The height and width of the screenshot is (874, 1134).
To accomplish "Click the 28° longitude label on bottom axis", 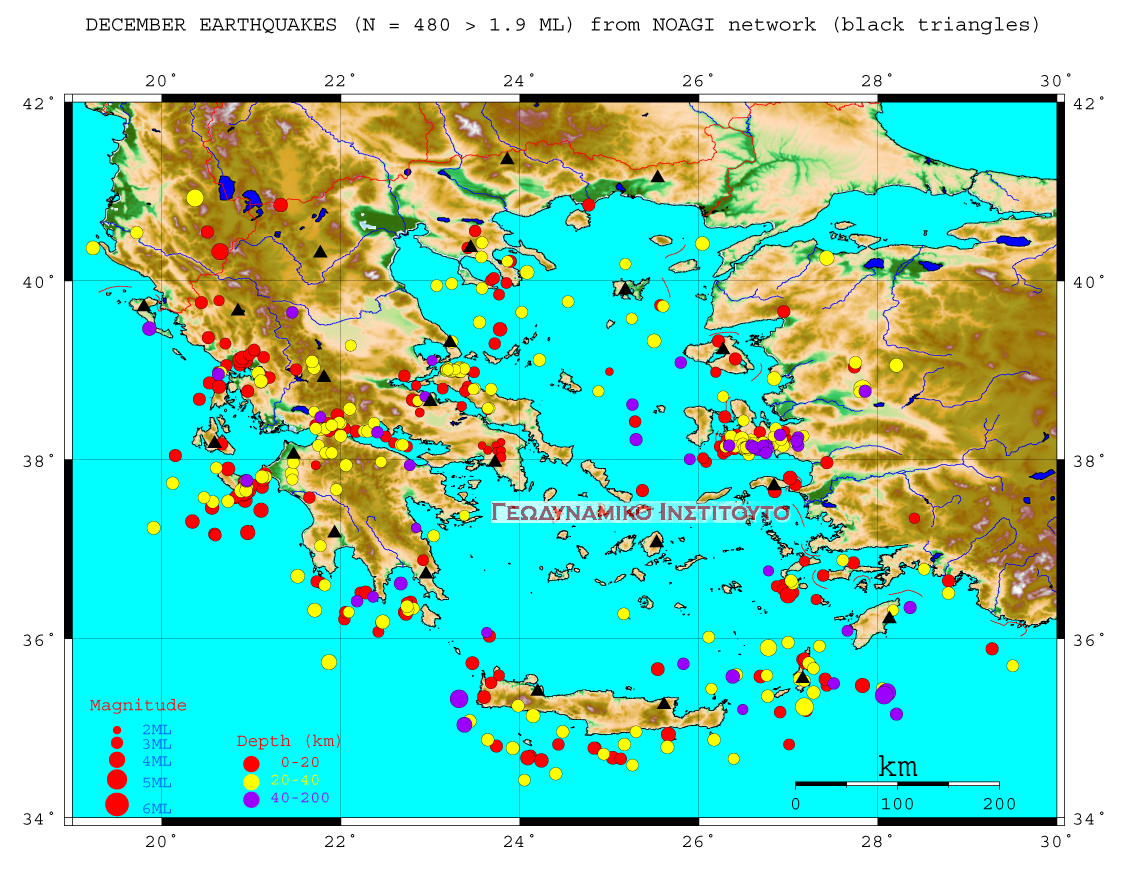I will (x=878, y=841).
